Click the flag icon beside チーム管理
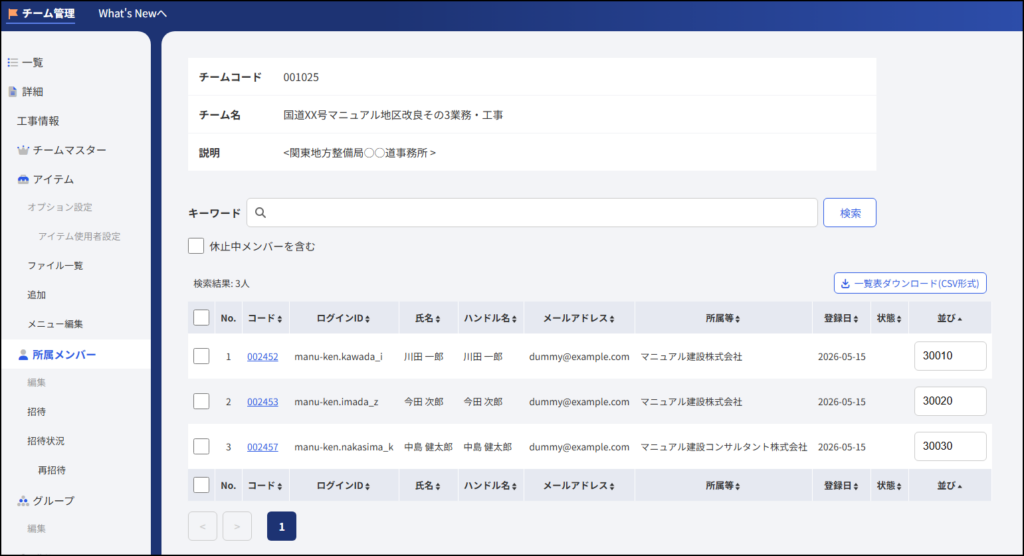The height and width of the screenshot is (556, 1024). (x=12, y=13)
